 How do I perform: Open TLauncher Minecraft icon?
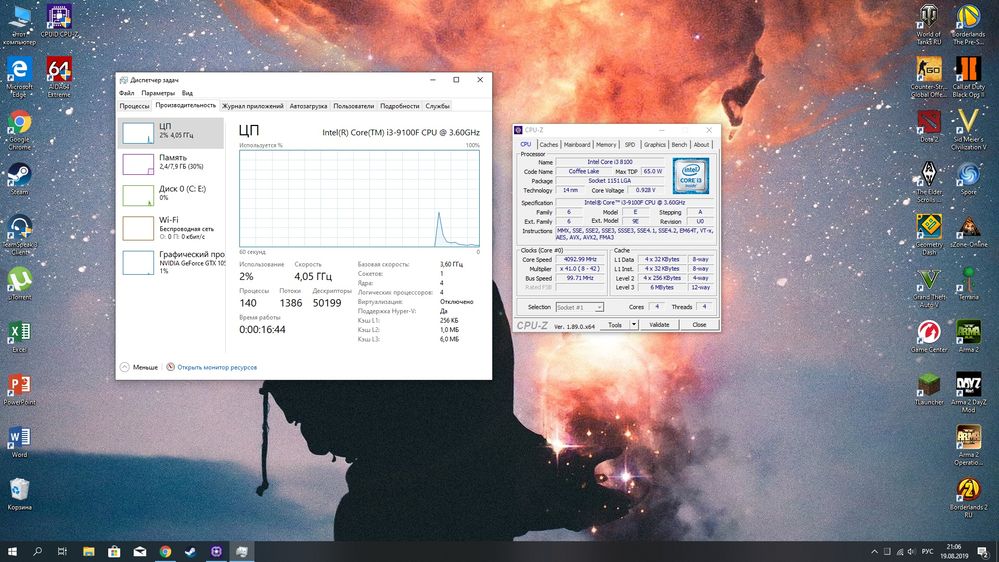(x=928, y=389)
